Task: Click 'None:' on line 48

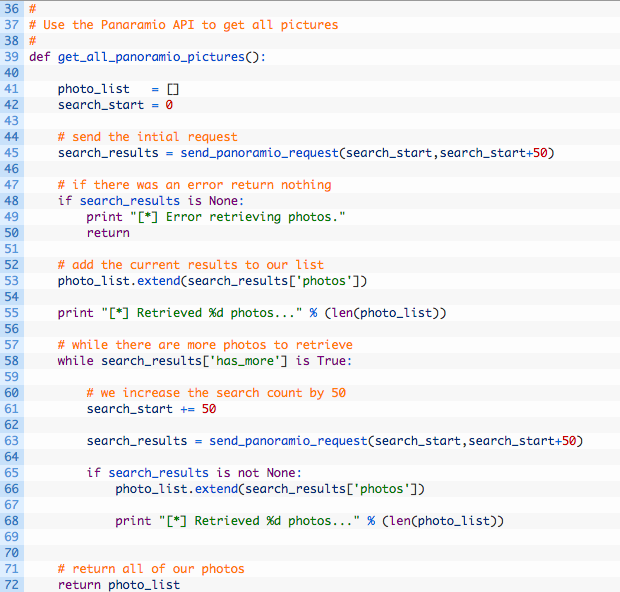Action: pos(227,201)
